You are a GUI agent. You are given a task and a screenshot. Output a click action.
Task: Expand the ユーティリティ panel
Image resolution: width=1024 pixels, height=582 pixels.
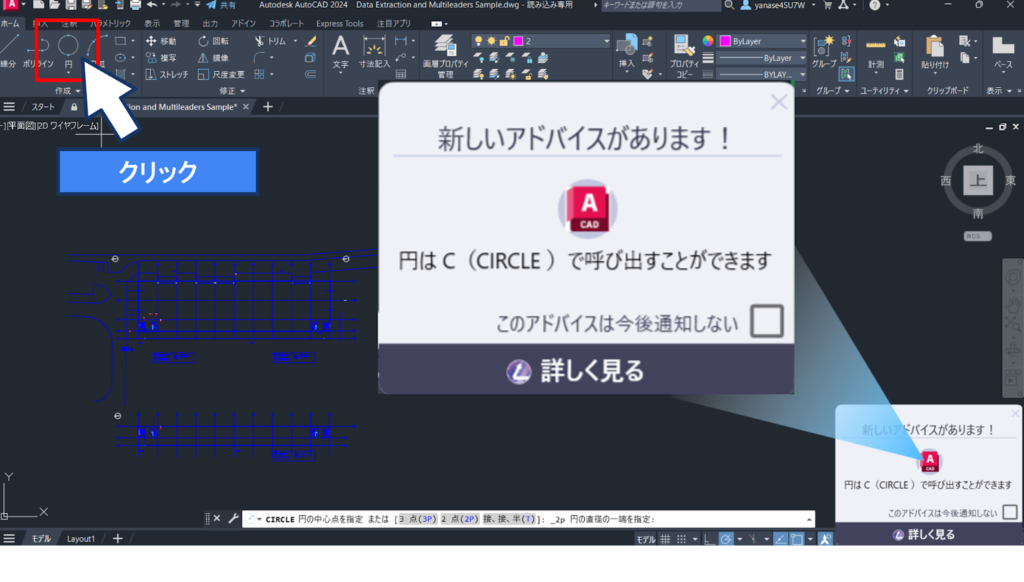click(x=884, y=91)
